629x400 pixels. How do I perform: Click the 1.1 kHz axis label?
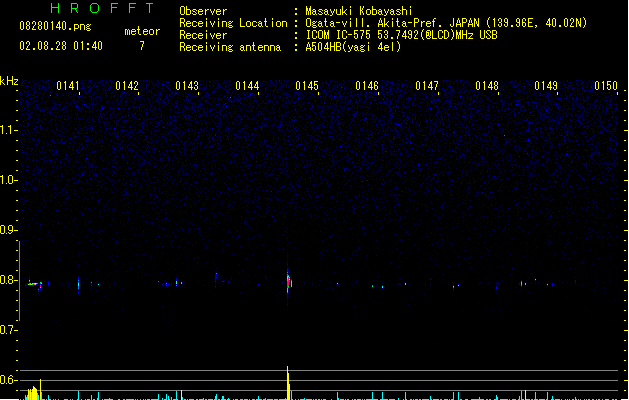coord(7,130)
